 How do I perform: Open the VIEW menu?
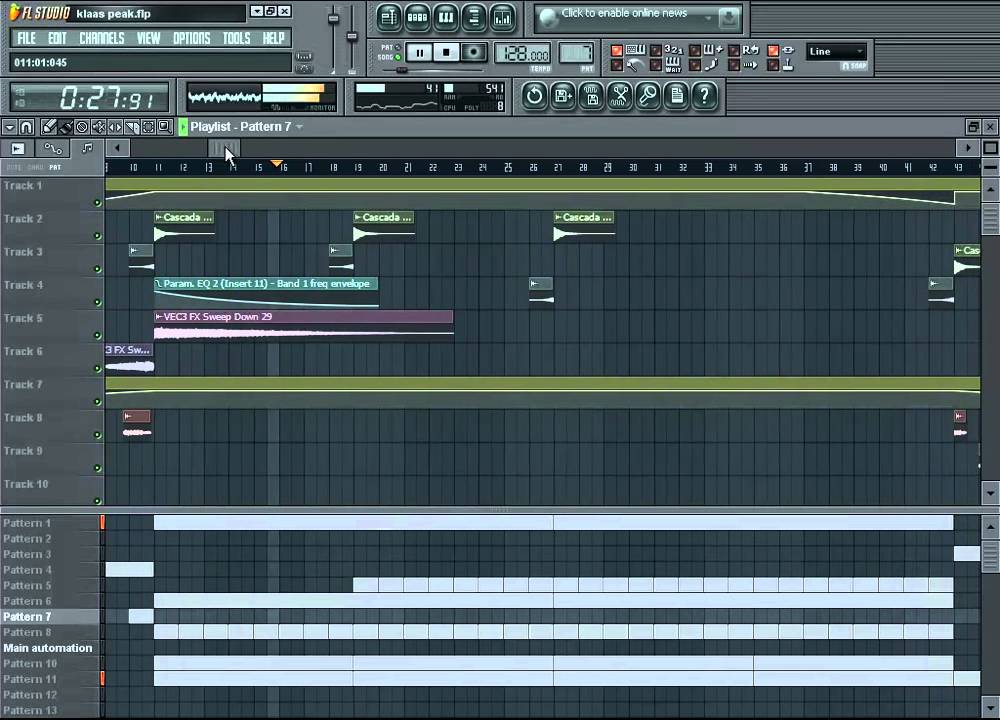tap(148, 38)
